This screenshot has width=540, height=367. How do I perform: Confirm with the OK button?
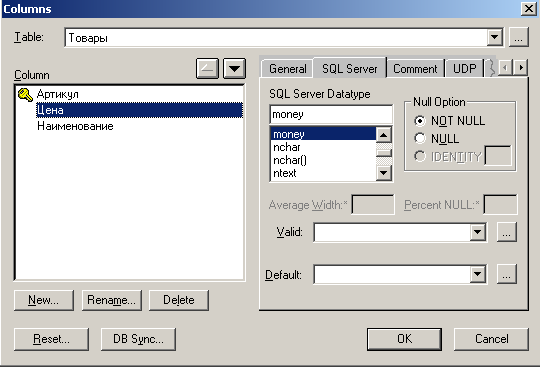404,339
